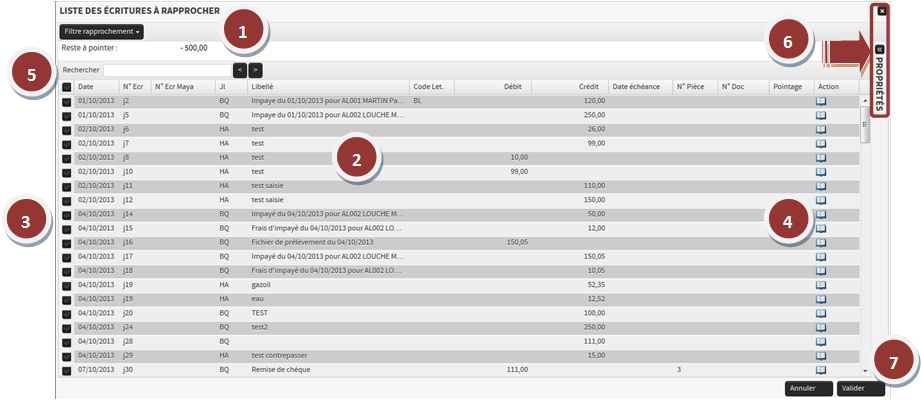
Task: Open the book action icon for entry j30
Action: pyautogui.click(x=821, y=370)
